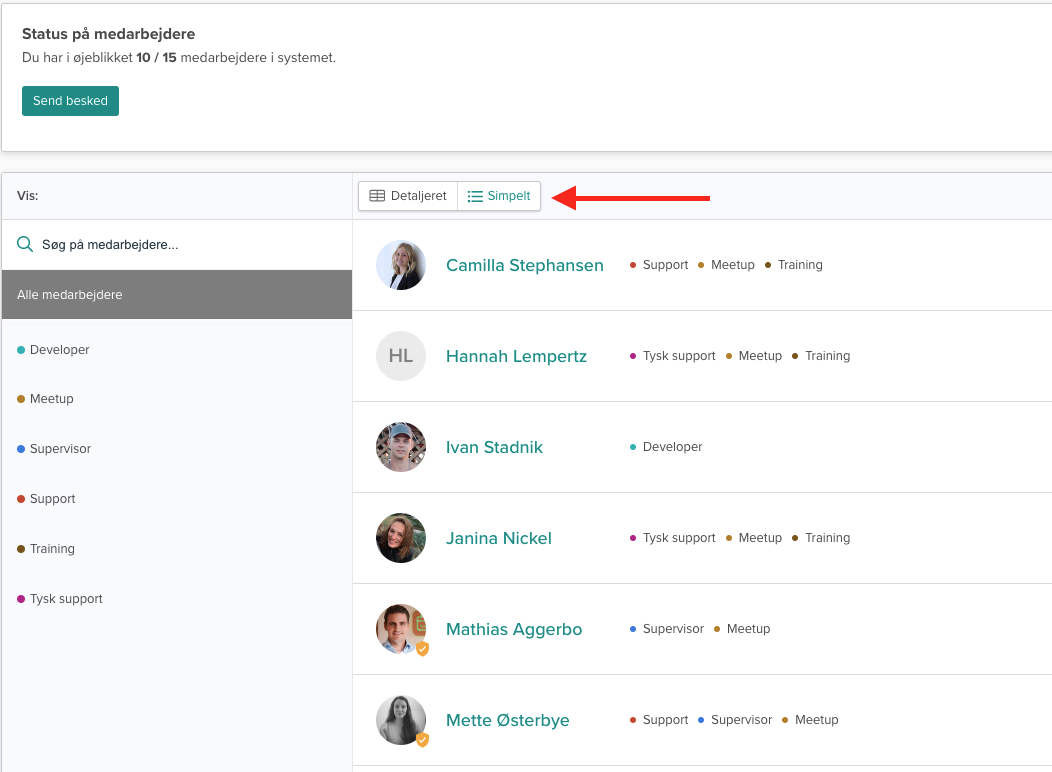1052x772 pixels.
Task: Click the Detaljeret table view icon
Action: 377,196
